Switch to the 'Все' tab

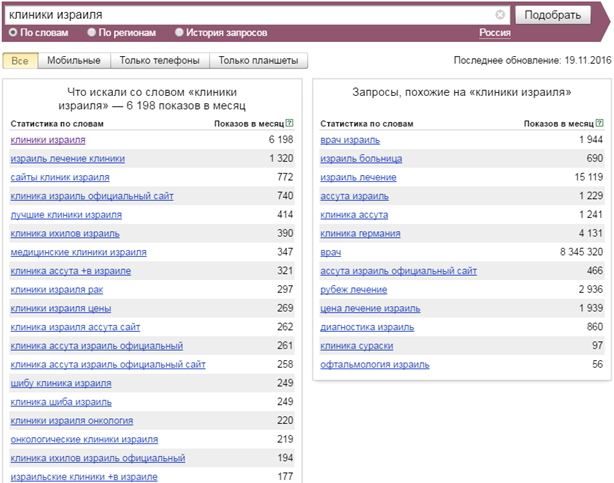pyautogui.click(x=20, y=61)
